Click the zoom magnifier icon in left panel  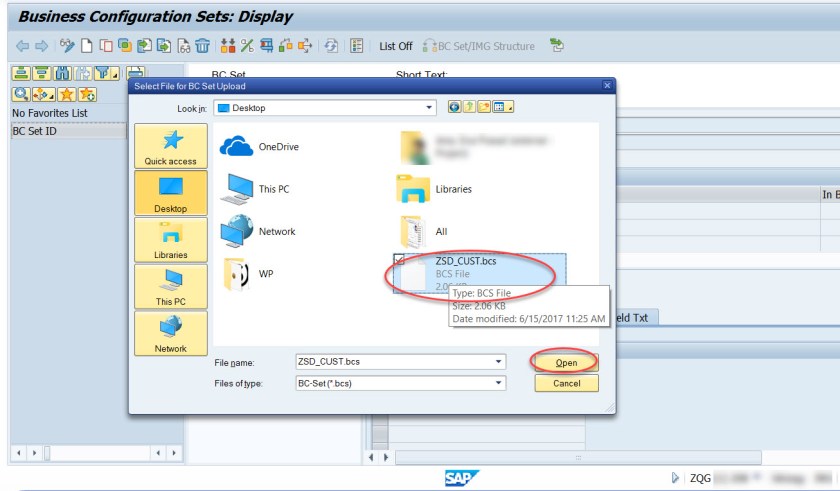tap(20, 94)
